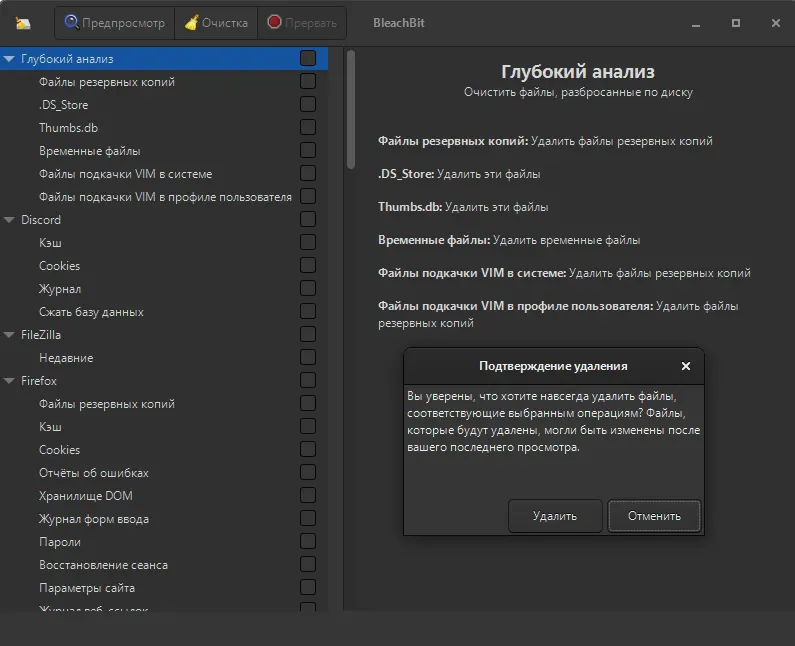This screenshot has height=646, width=795.
Task: Close the Подтверждение удаления dialog with X
Action: point(685,366)
